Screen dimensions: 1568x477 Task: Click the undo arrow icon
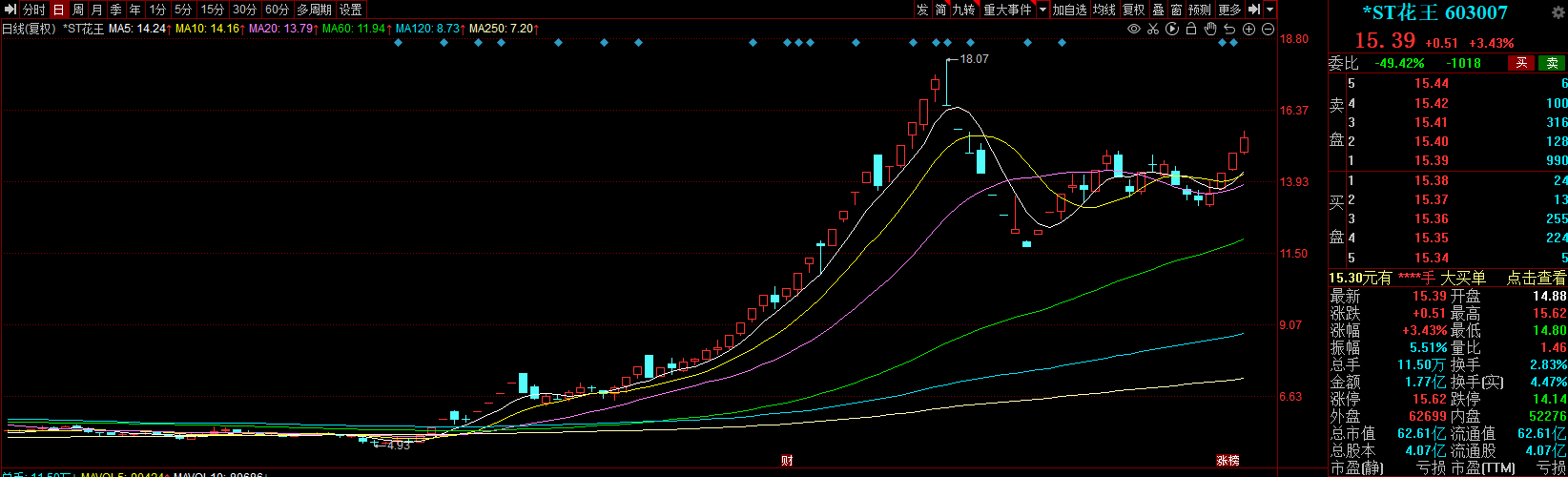pos(1230,30)
